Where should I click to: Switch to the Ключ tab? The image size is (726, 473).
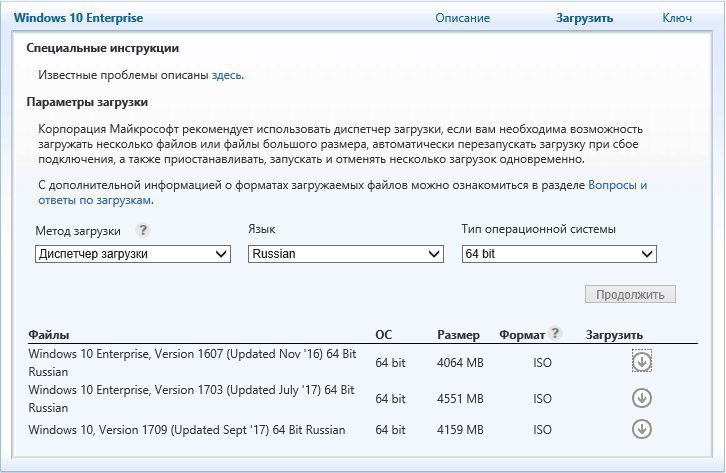(x=677, y=18)
